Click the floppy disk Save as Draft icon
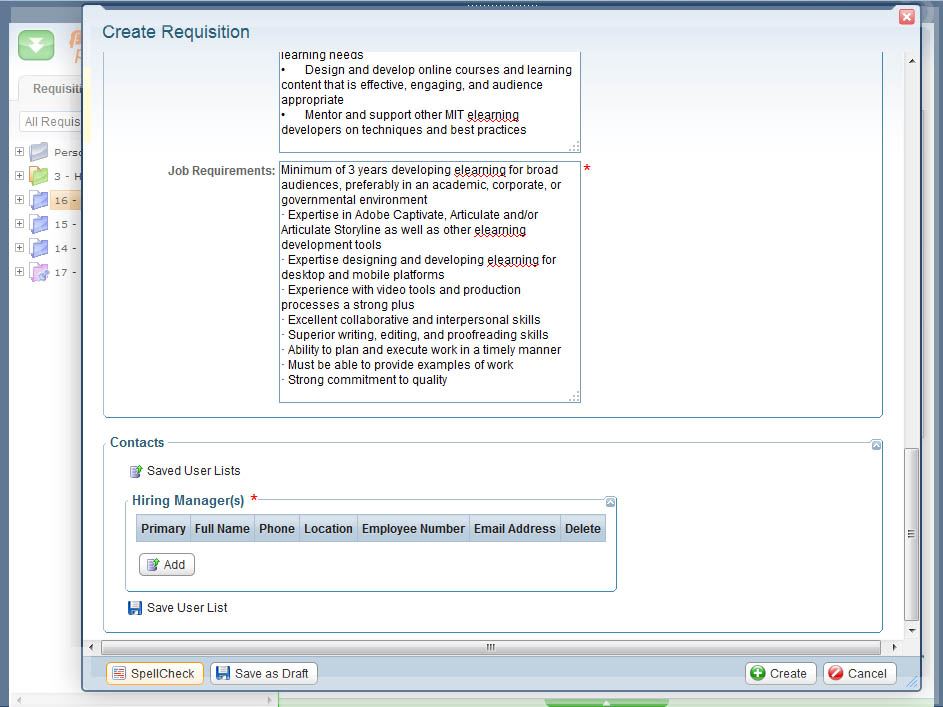Screen dimensions: 943x707 click(x=223, y=674)
